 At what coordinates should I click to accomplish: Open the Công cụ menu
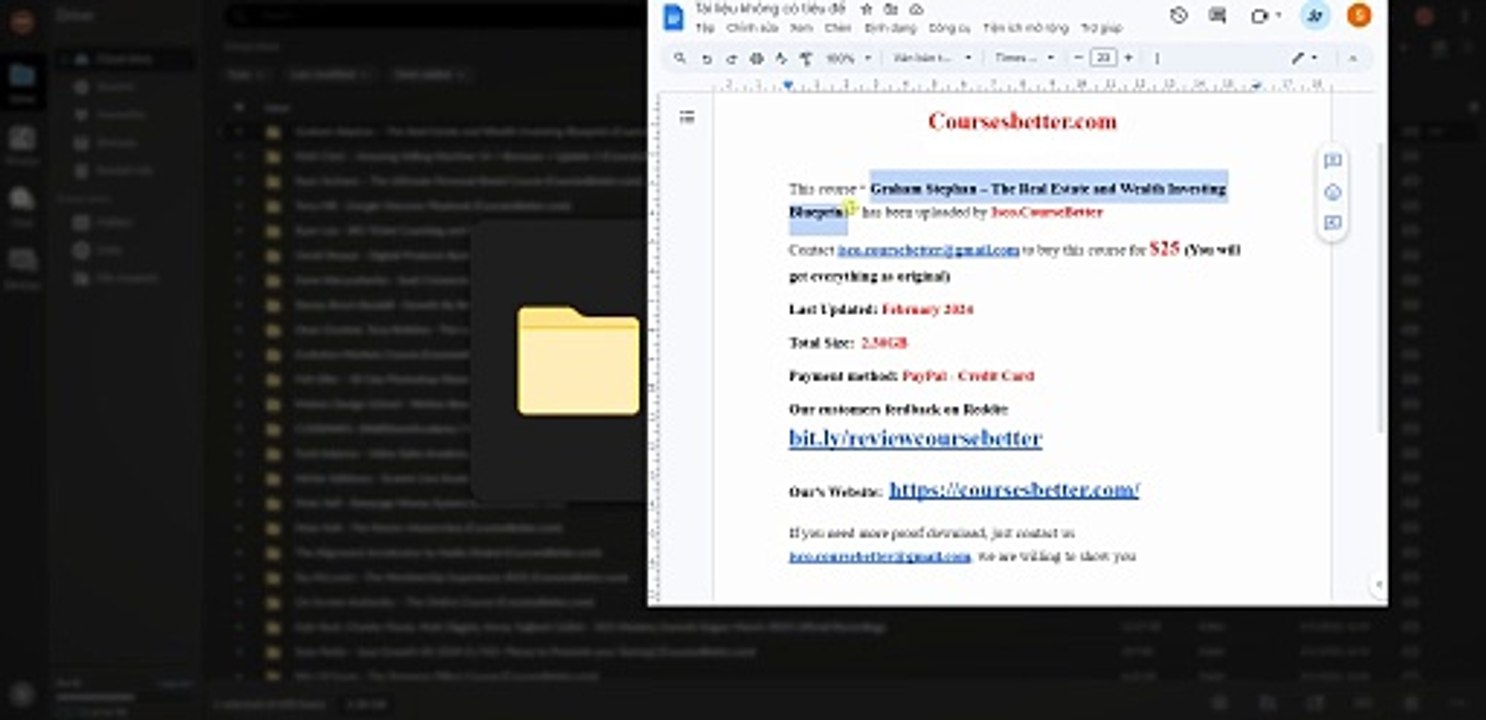(949, 28)
